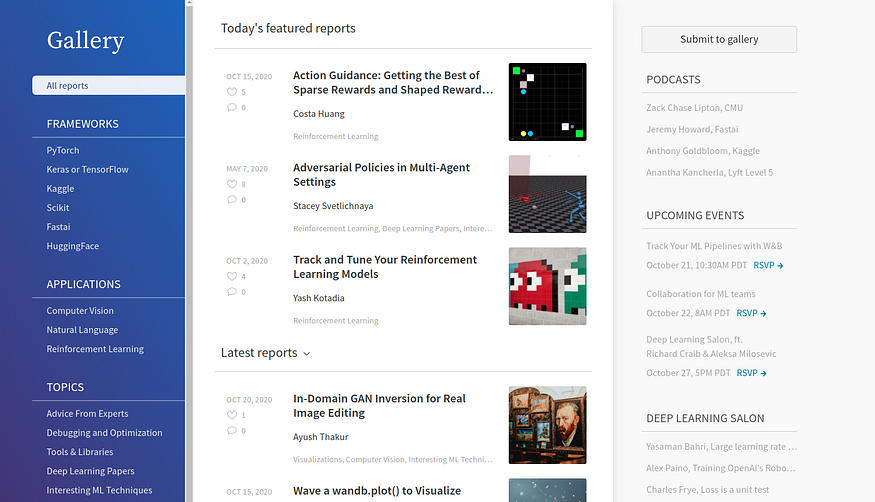Open Reinforcement Learning sidebar category
875x502 pixels.
click(x=95, y=349)
